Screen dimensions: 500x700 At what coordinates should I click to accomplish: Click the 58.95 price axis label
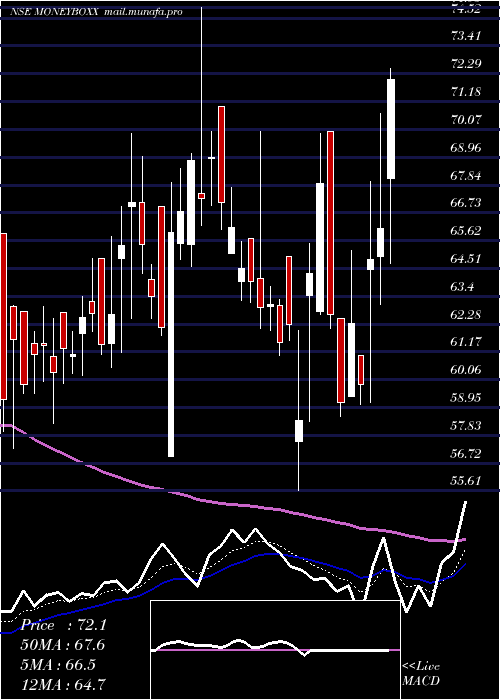[466, 398]
